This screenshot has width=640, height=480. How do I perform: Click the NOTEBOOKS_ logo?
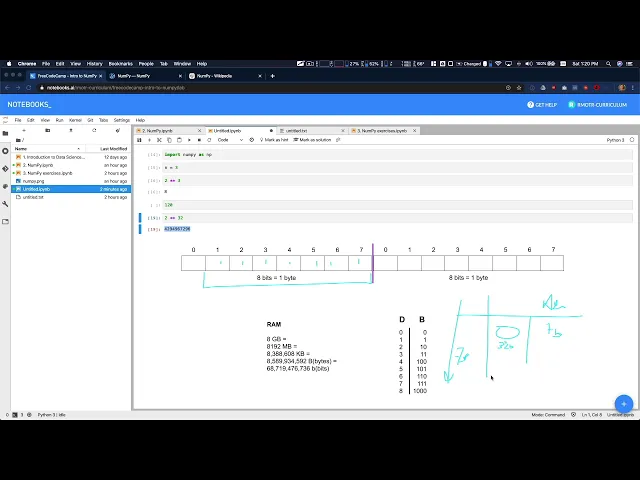[29, 105]
